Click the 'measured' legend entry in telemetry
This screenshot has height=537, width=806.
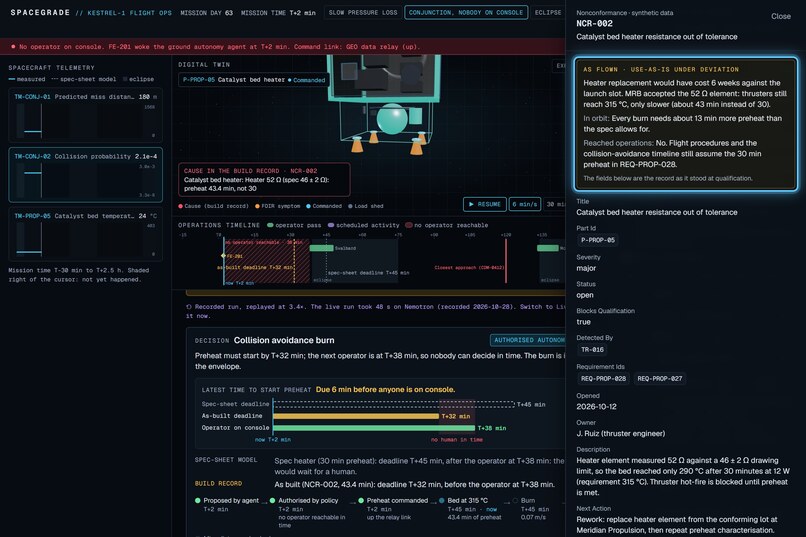[x=27, y=79]
